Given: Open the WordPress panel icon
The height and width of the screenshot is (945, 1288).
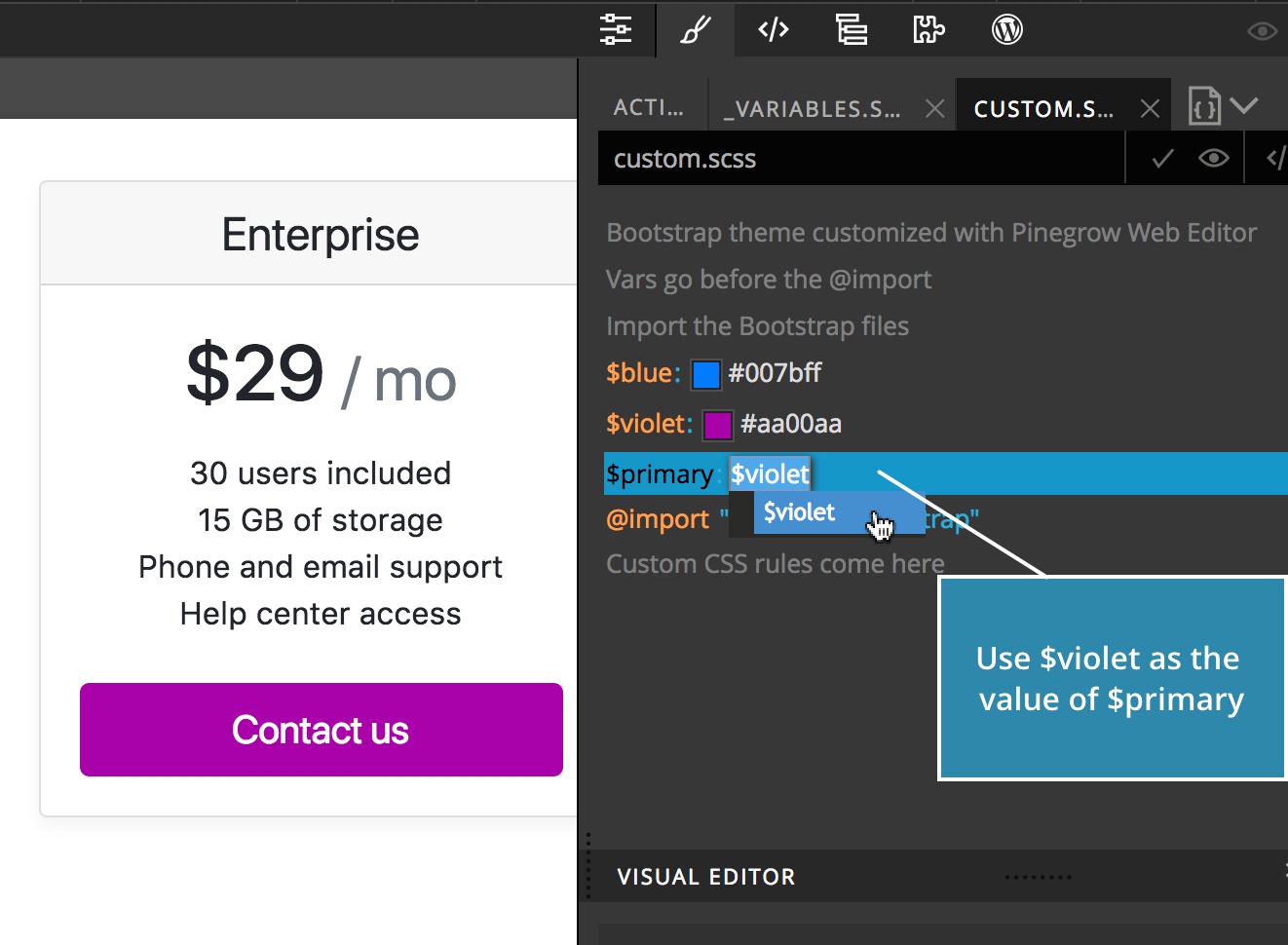Looking at the screenshot, I should [x=1007, y=29].
